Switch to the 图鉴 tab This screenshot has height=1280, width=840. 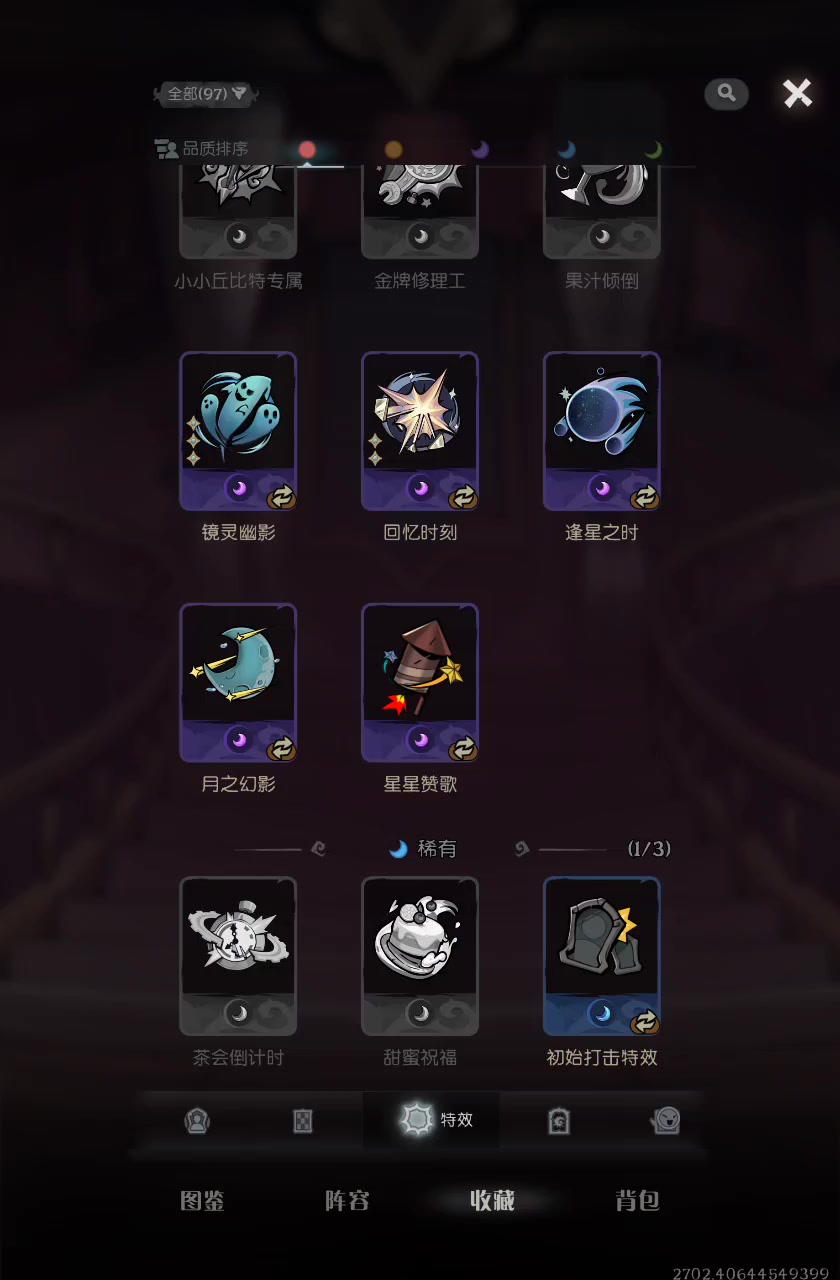[x=202, y=1201]
